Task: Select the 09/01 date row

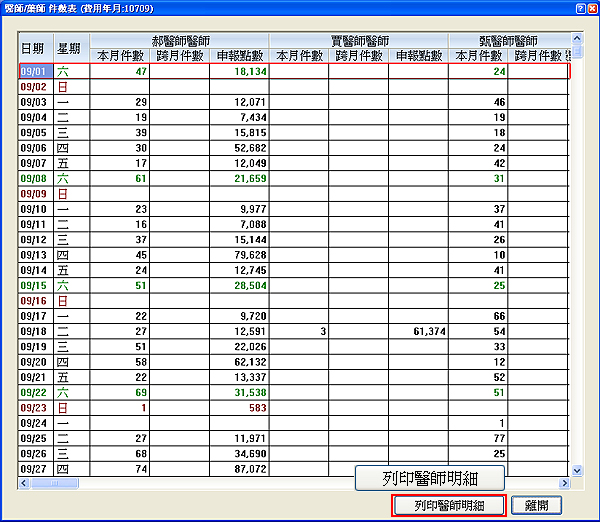Action: 35,72
